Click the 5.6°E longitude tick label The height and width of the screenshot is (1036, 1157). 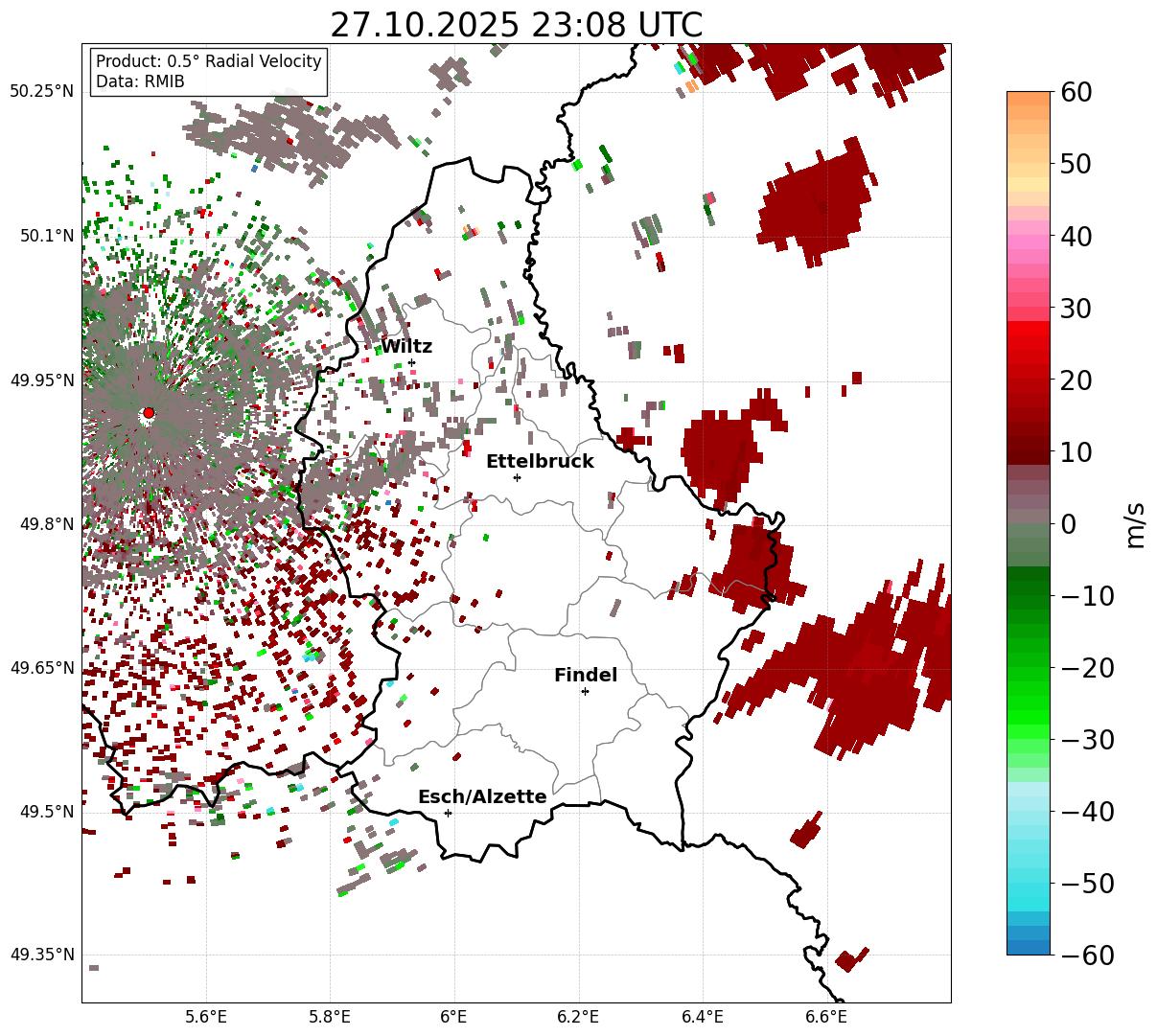[x=206, y=1016]
